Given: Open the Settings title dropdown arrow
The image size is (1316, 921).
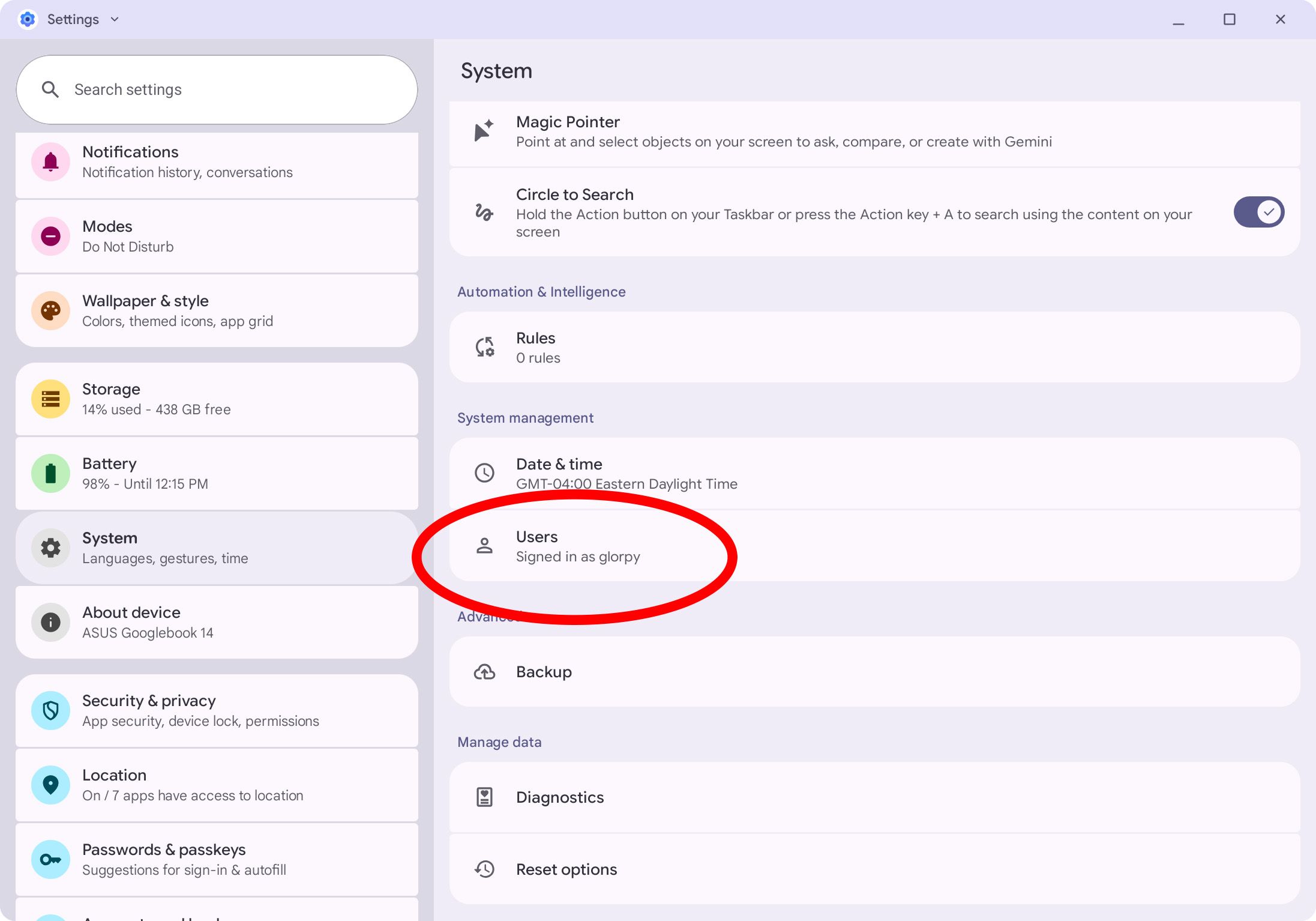Looking at the screenshot, I should point(115,19).
